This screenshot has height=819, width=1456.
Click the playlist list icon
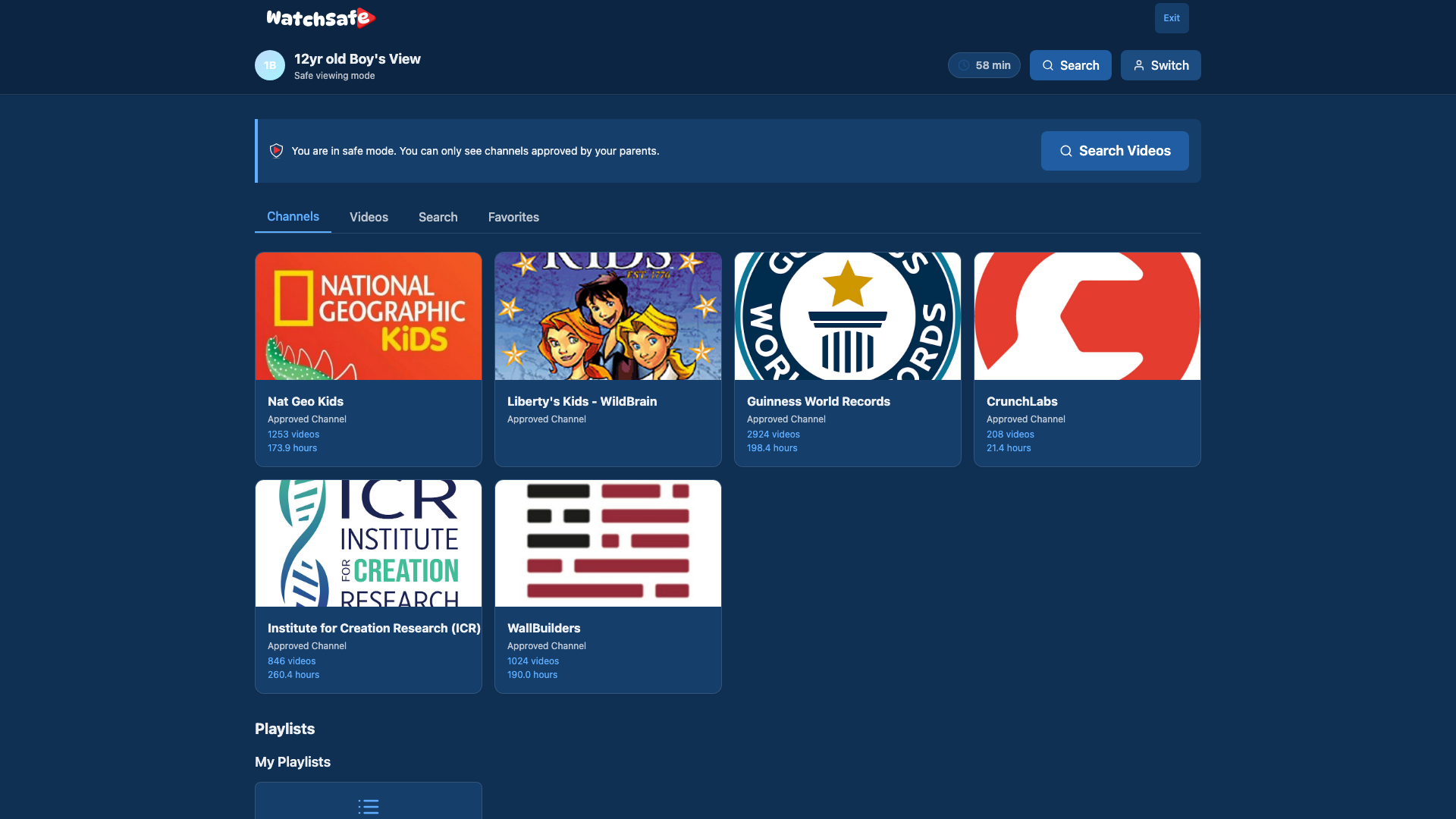tap(369, 807)
